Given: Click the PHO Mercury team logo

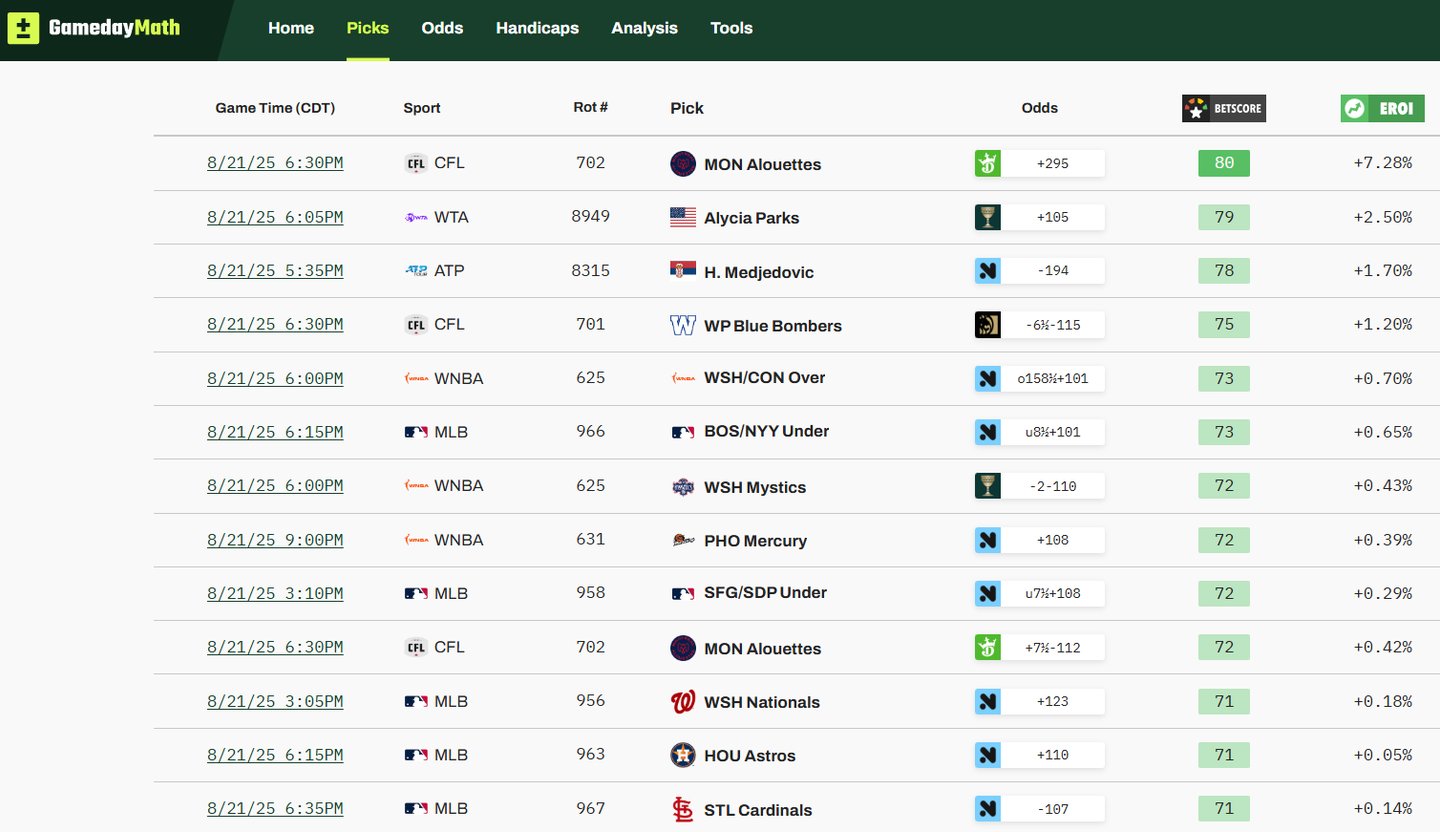Looking at the screenshot, I should point(683,540).
